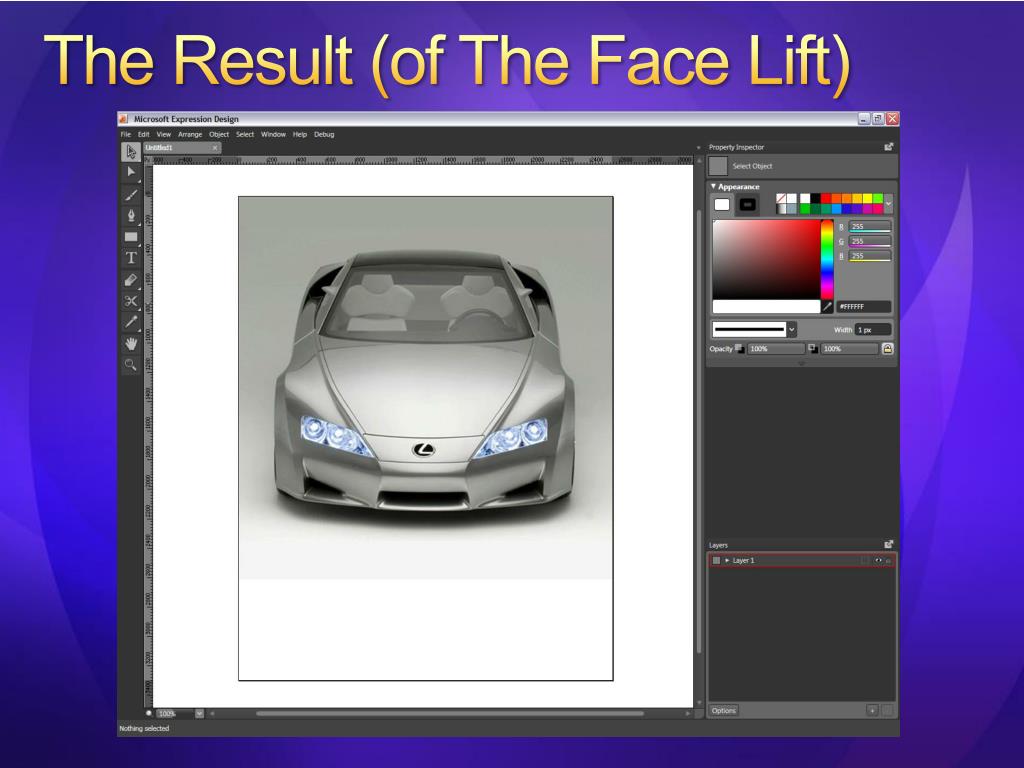Click the car image on the canvas
The width and height of the screenshot is (1024, 768).
tap(425, 388)
